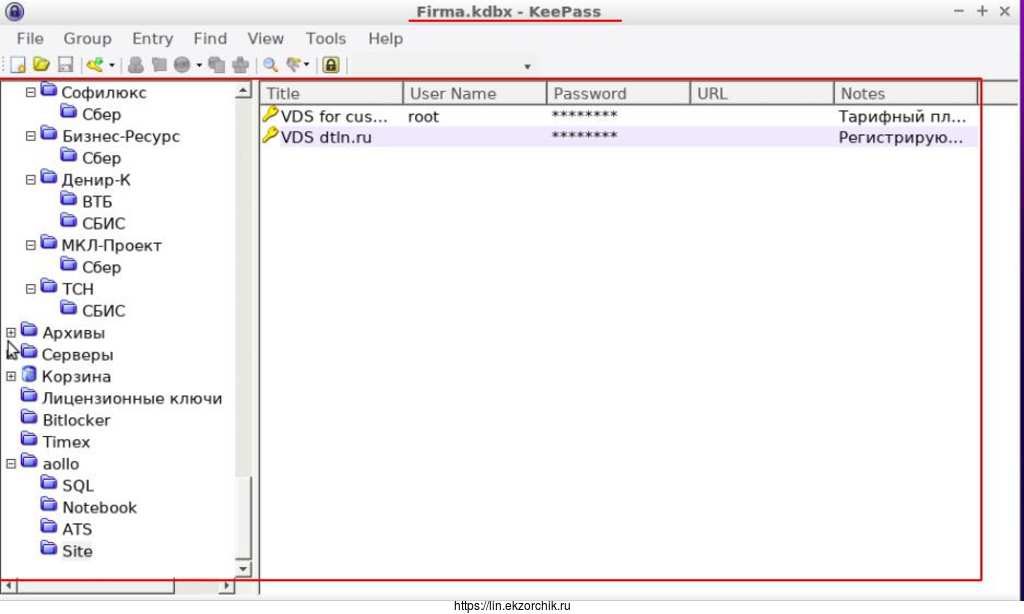Collapse the aollo group

pyautogui.click(x=11, y=464)
